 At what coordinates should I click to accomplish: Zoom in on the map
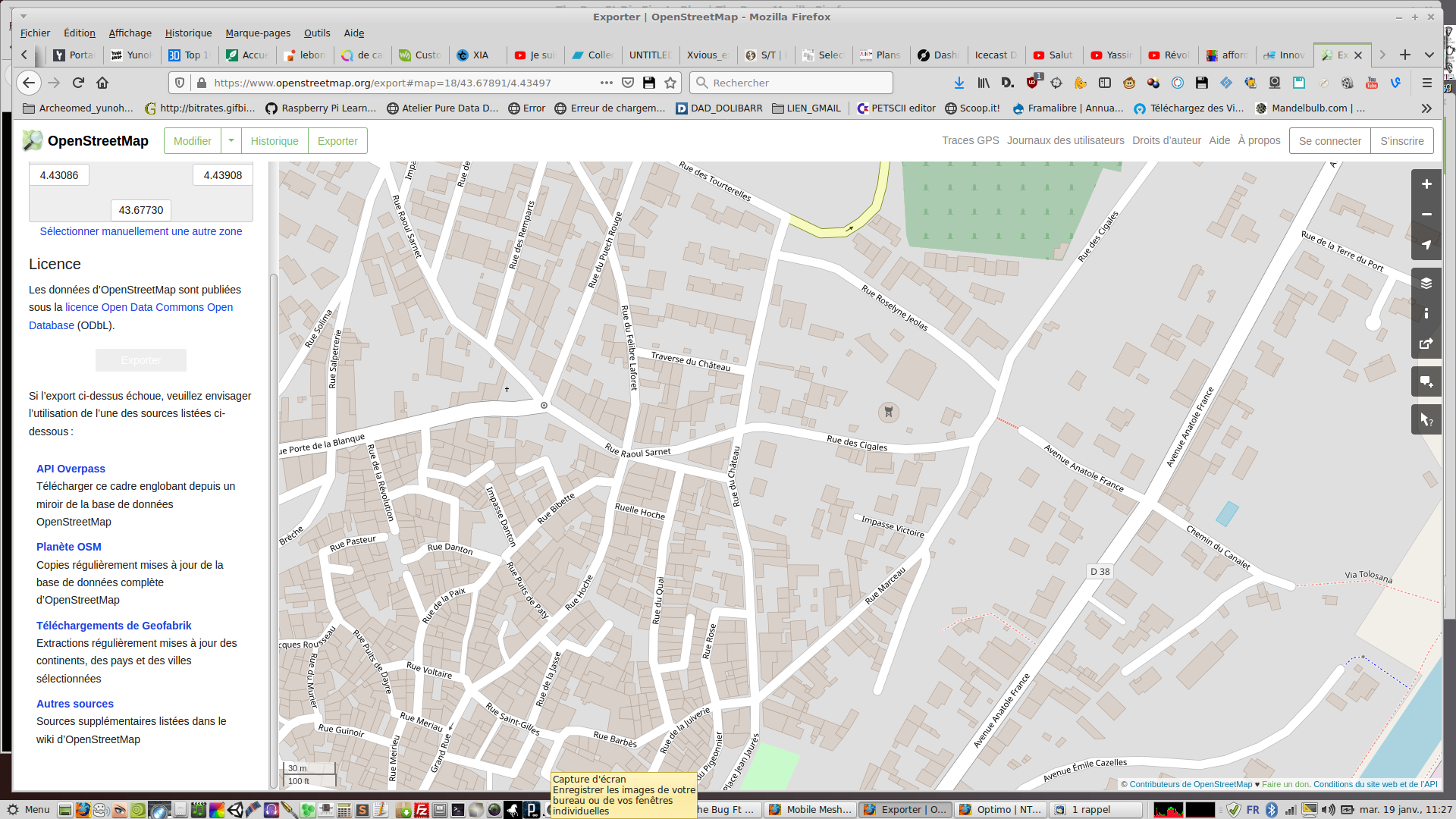(x=1426, y=184)
